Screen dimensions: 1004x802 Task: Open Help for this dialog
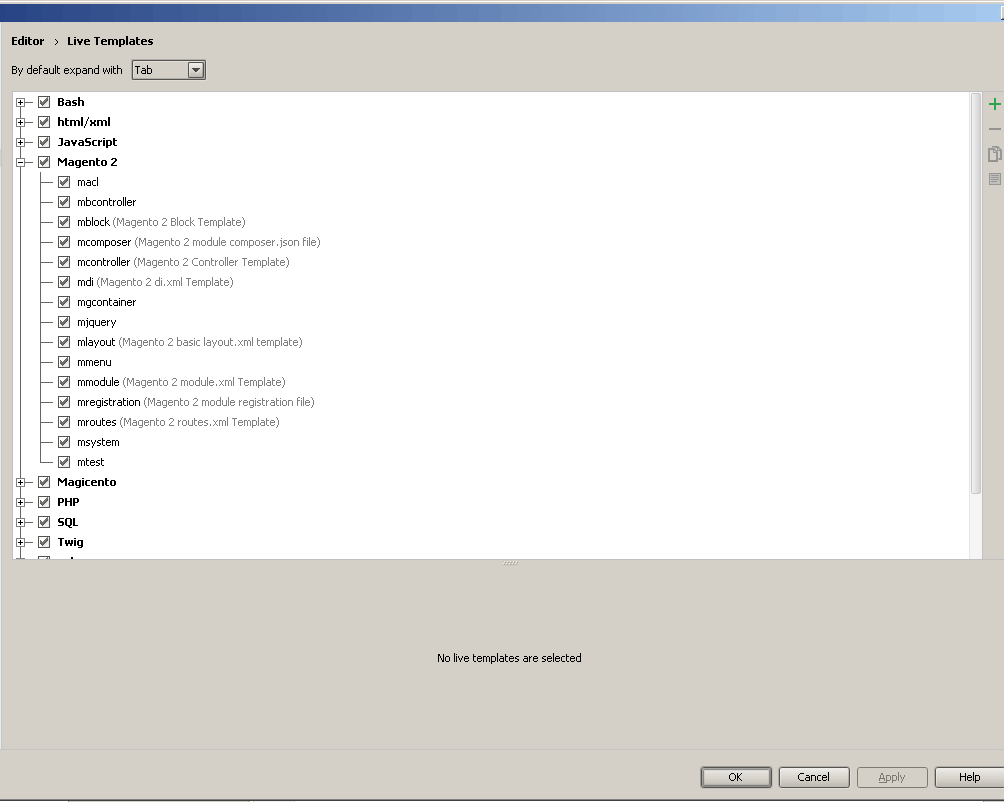click(x=968, y=777)
